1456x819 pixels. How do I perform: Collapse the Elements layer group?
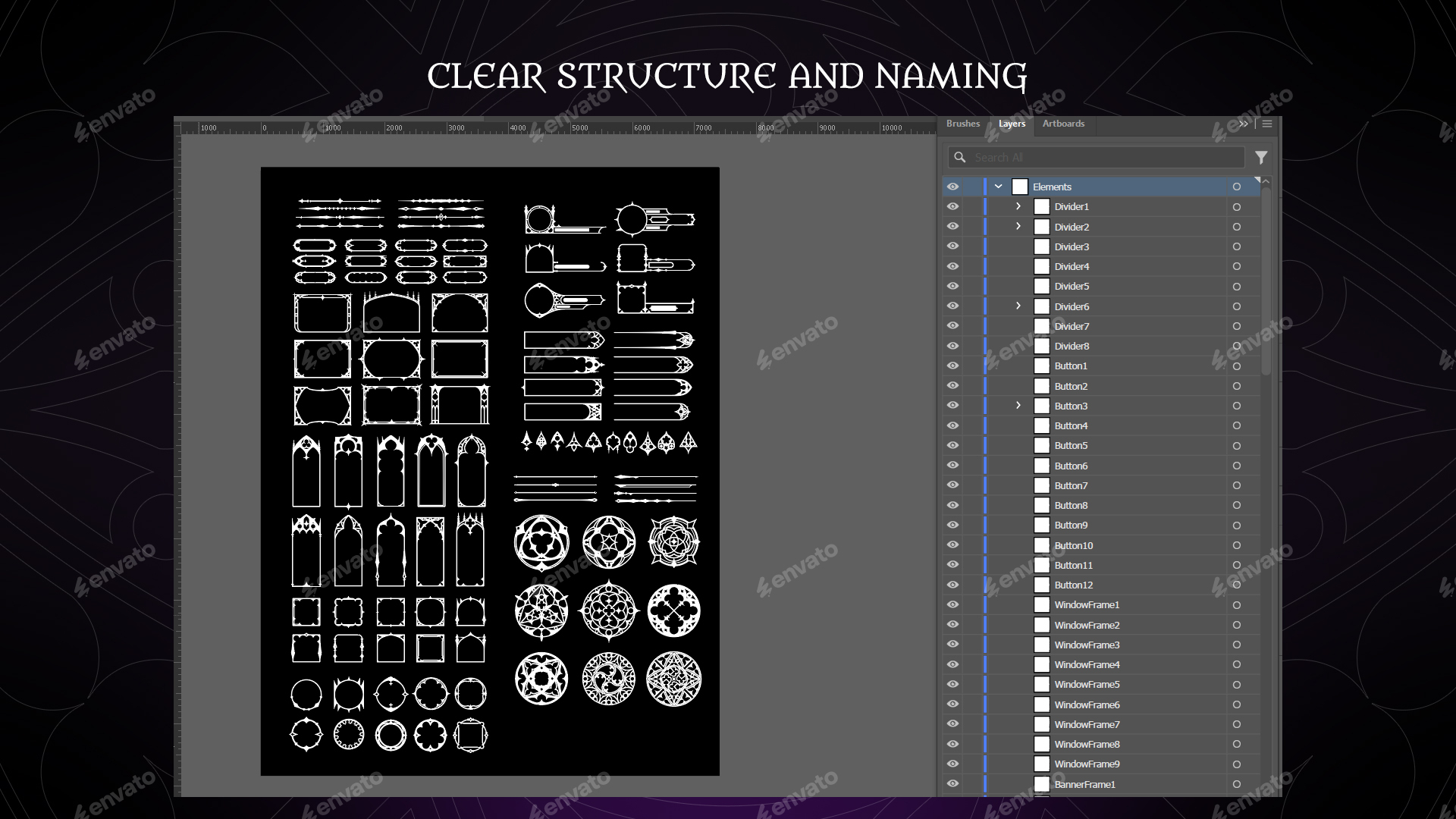[997, 186]
